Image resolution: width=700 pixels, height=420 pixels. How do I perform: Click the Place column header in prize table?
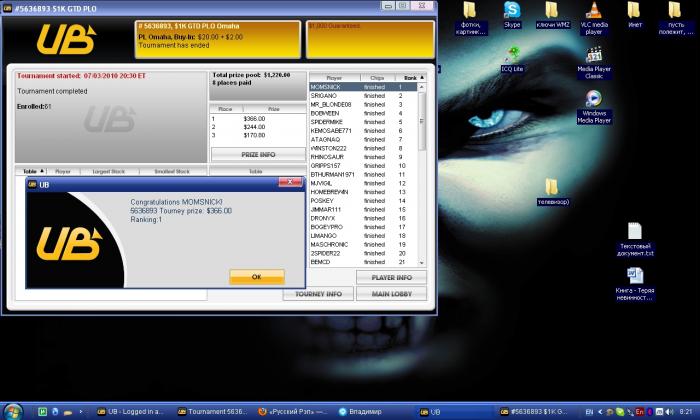225,109
